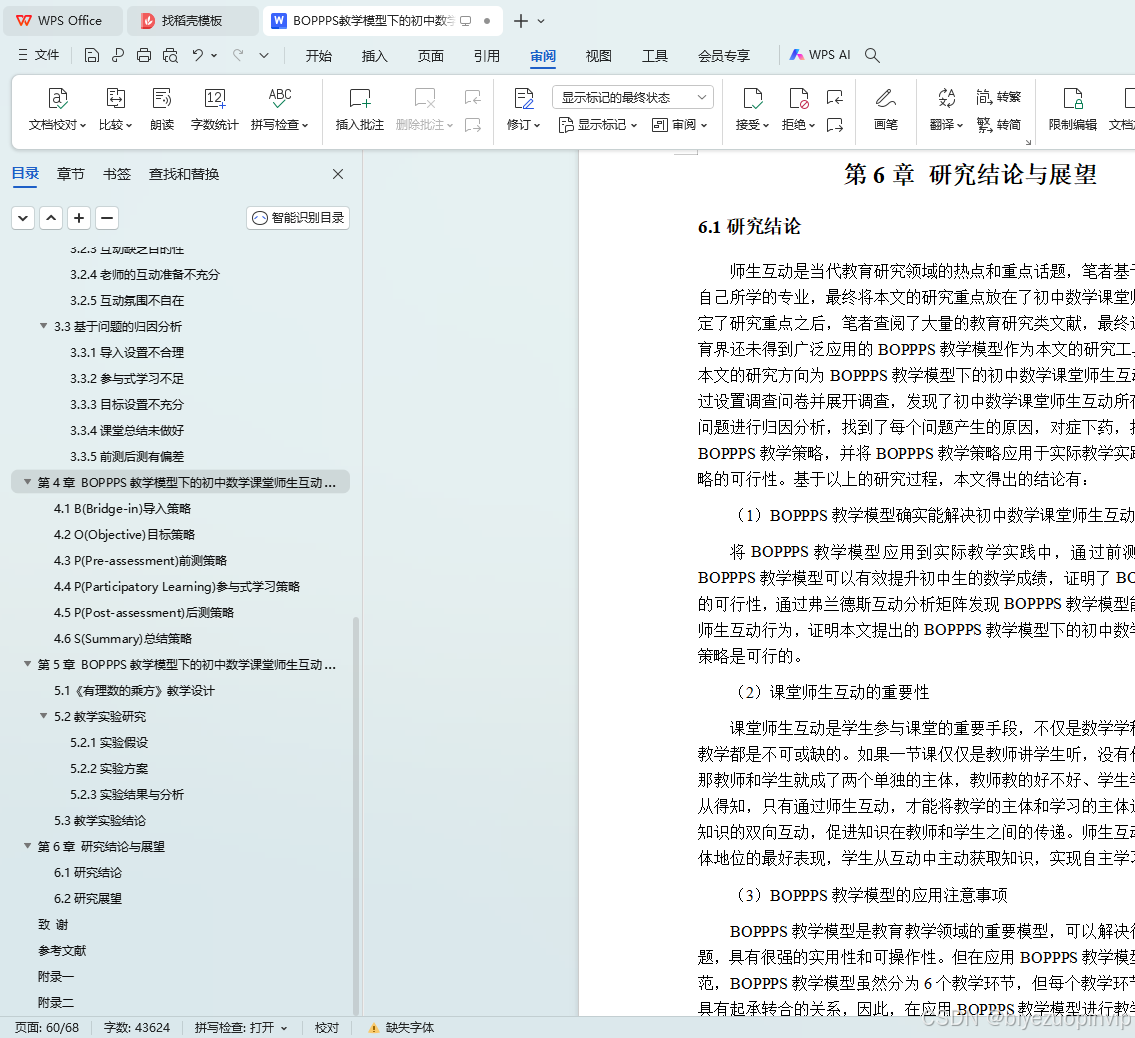Screen dimensions: 1135x1038
Task: Click 接受 accept revision icon
Action: (x=753, y=98)
